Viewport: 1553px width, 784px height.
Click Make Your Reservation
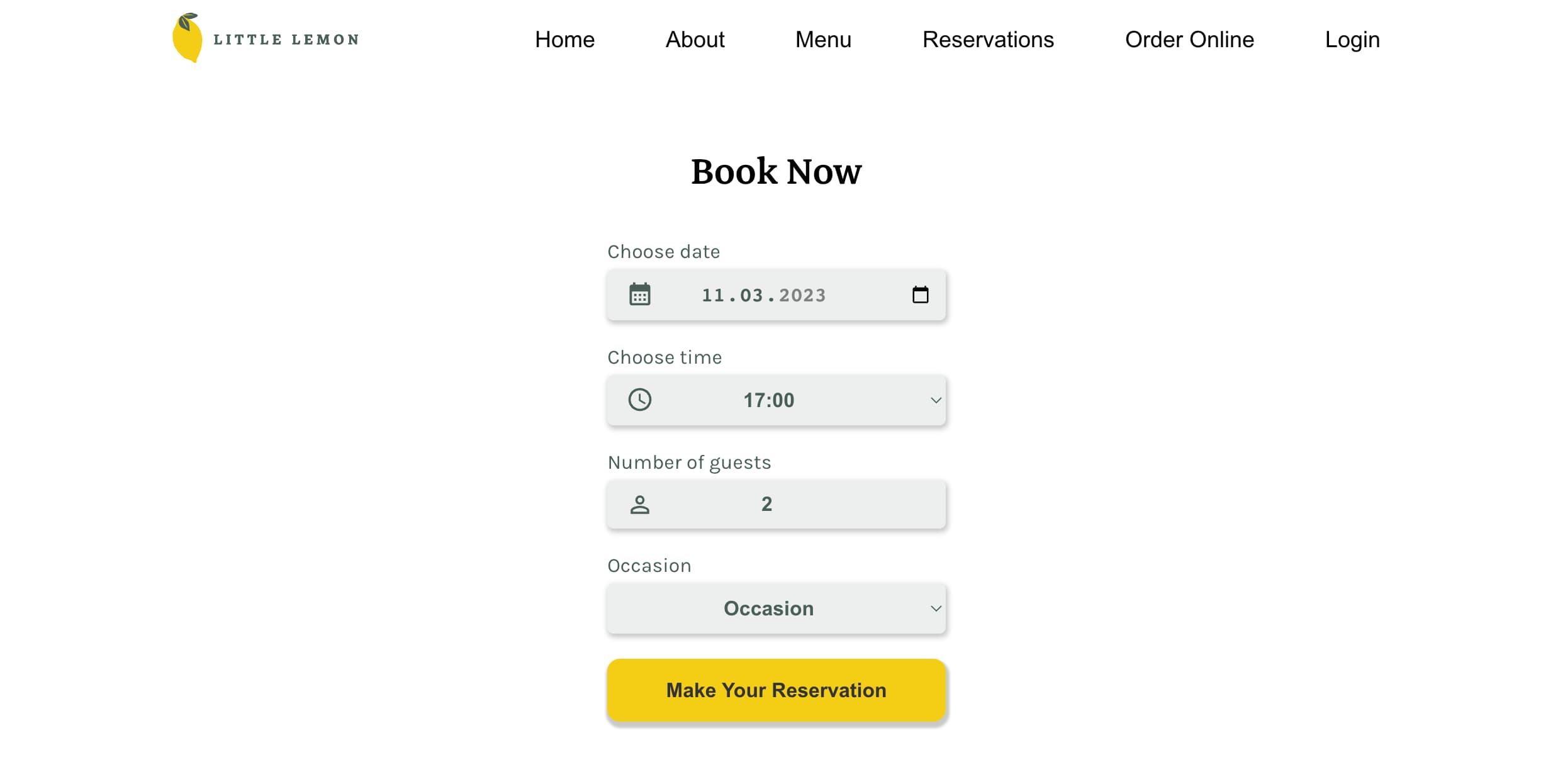[x=776, y=690]
